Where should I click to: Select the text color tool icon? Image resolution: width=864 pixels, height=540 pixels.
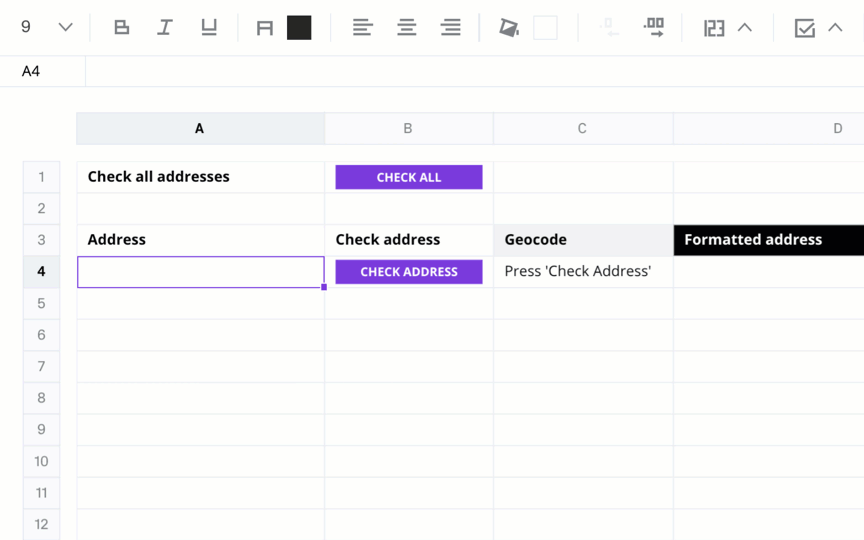pyautogui.click(x=265, y=28)
